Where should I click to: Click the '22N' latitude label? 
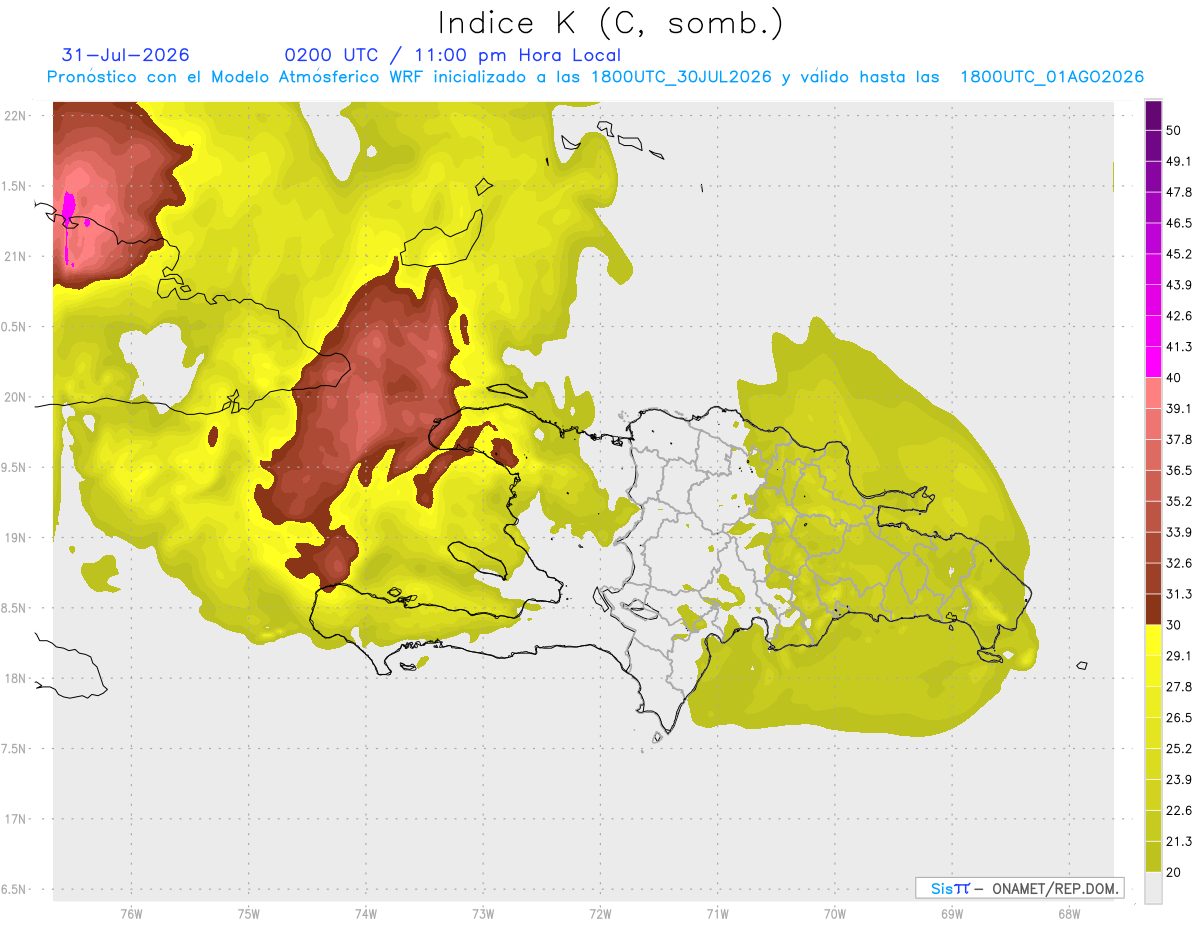coord(15,115)
